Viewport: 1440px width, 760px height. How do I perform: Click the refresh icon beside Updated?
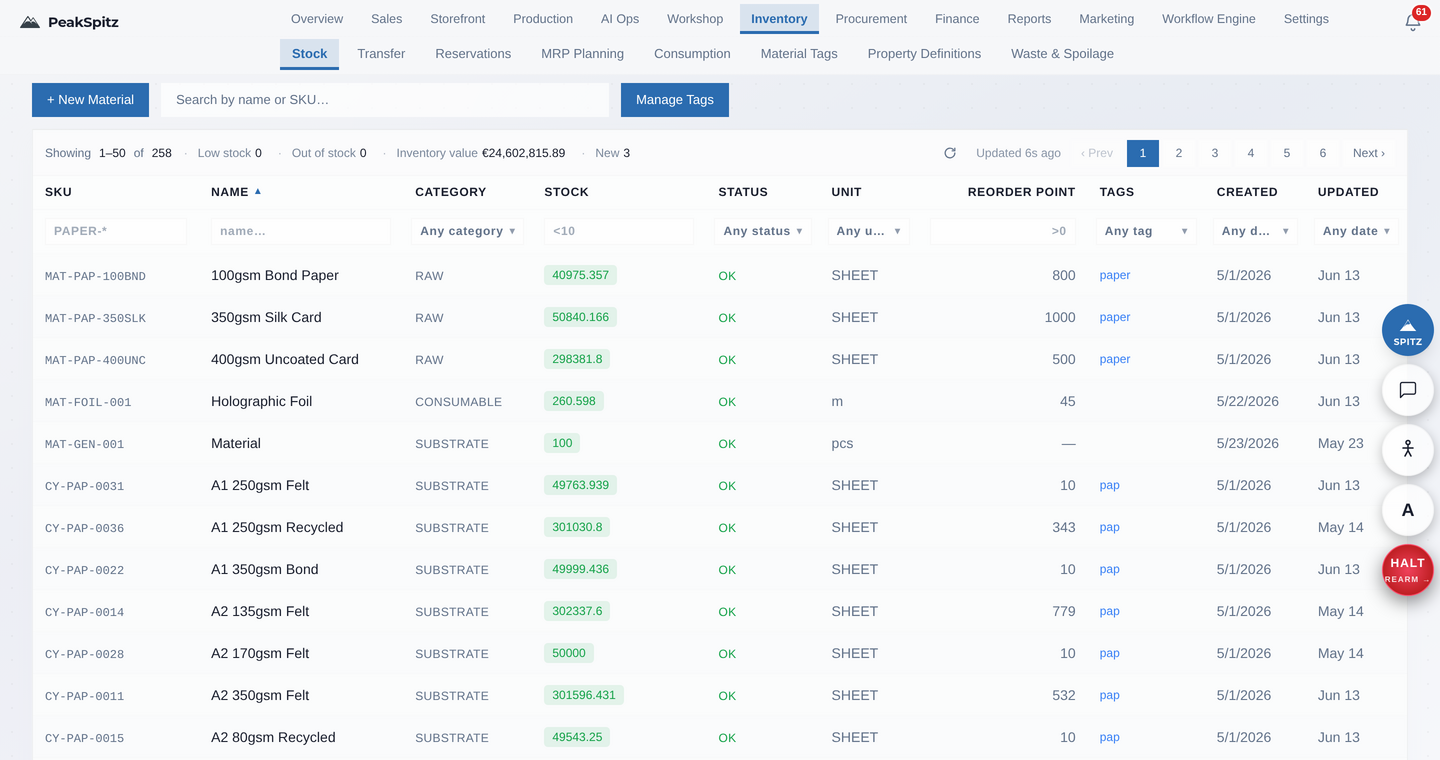(x=950, y=153)
